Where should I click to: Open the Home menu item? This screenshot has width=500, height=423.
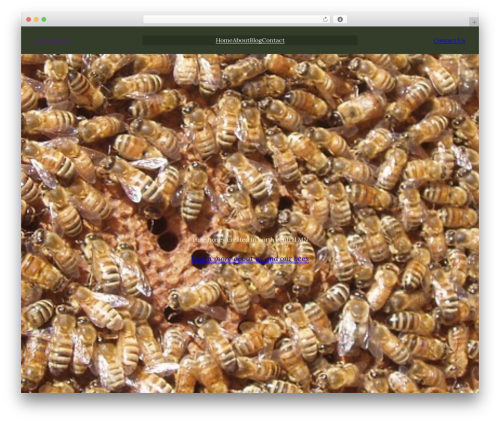coord(224,40)
